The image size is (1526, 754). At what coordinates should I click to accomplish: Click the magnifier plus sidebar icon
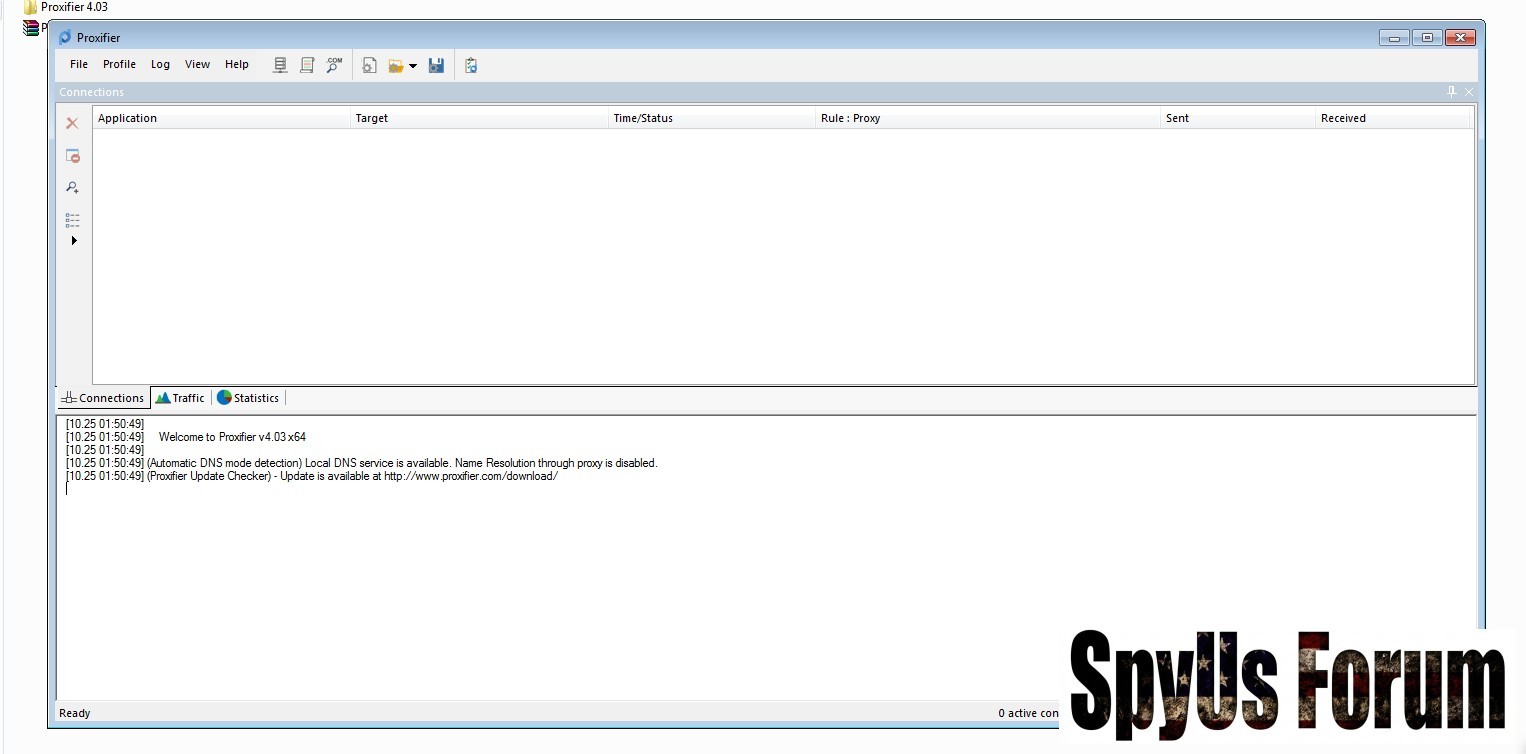point(72,187)
